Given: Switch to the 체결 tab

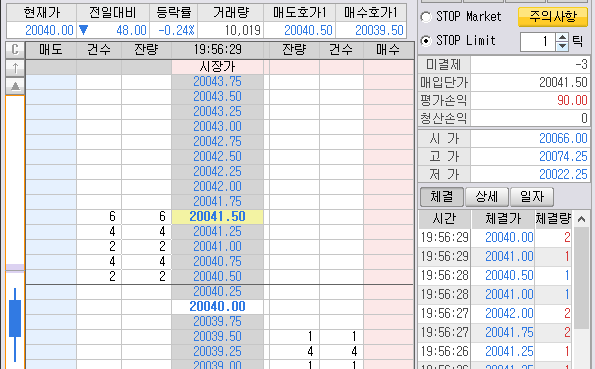Looking at the screenshot, I should pos(442,197).
